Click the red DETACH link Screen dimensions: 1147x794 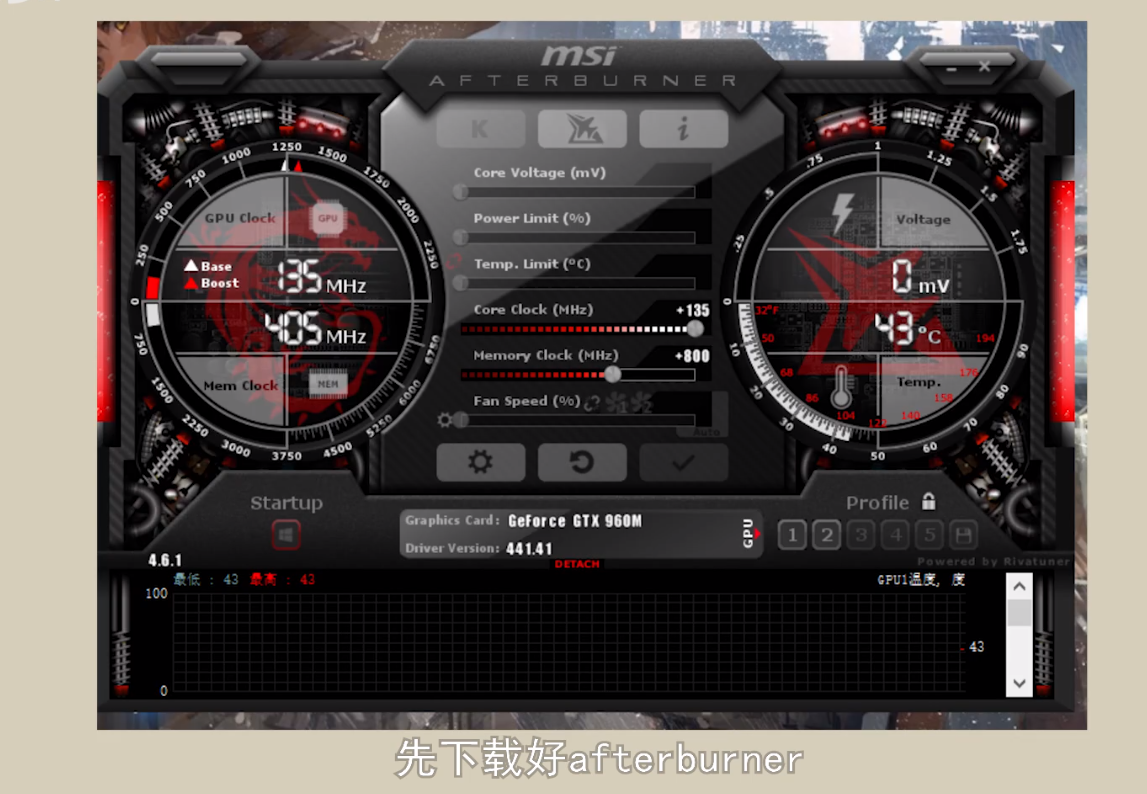click(577, 564)
